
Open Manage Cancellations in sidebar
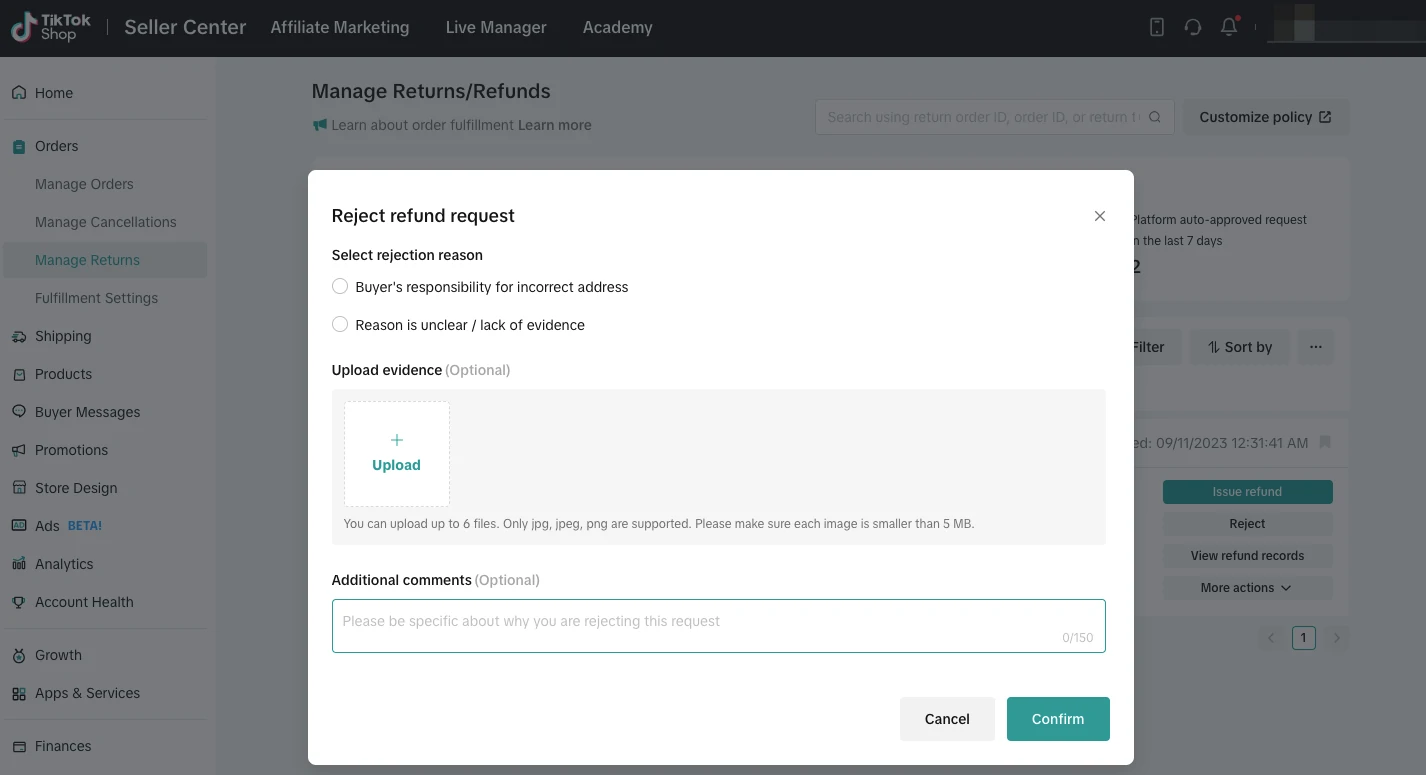(x=105, y=222)
